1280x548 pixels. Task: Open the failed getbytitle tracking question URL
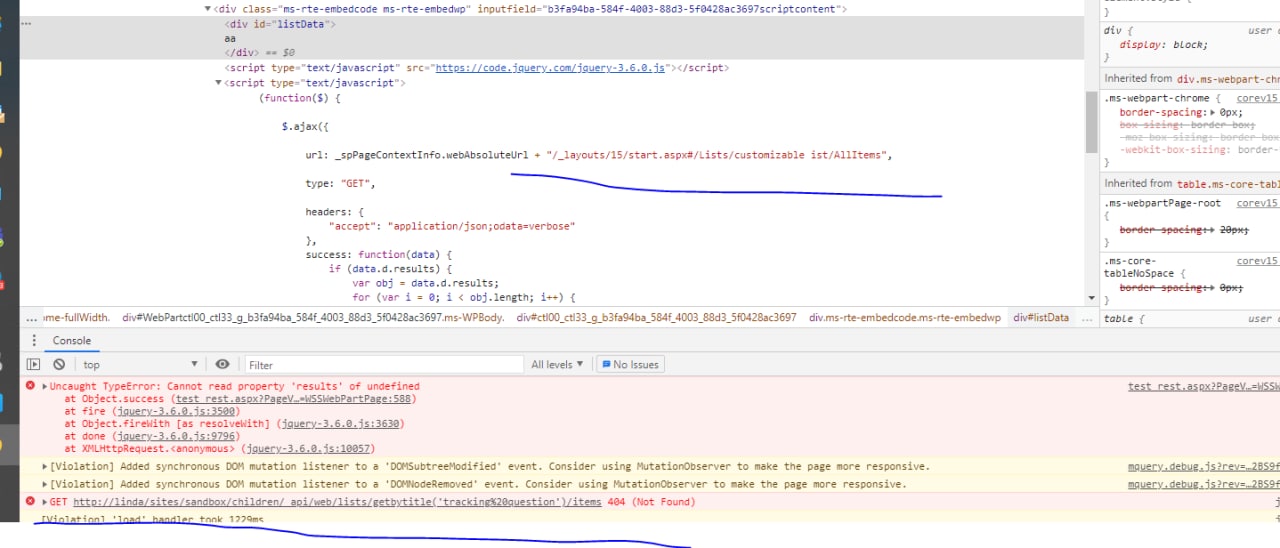(337, 502)
